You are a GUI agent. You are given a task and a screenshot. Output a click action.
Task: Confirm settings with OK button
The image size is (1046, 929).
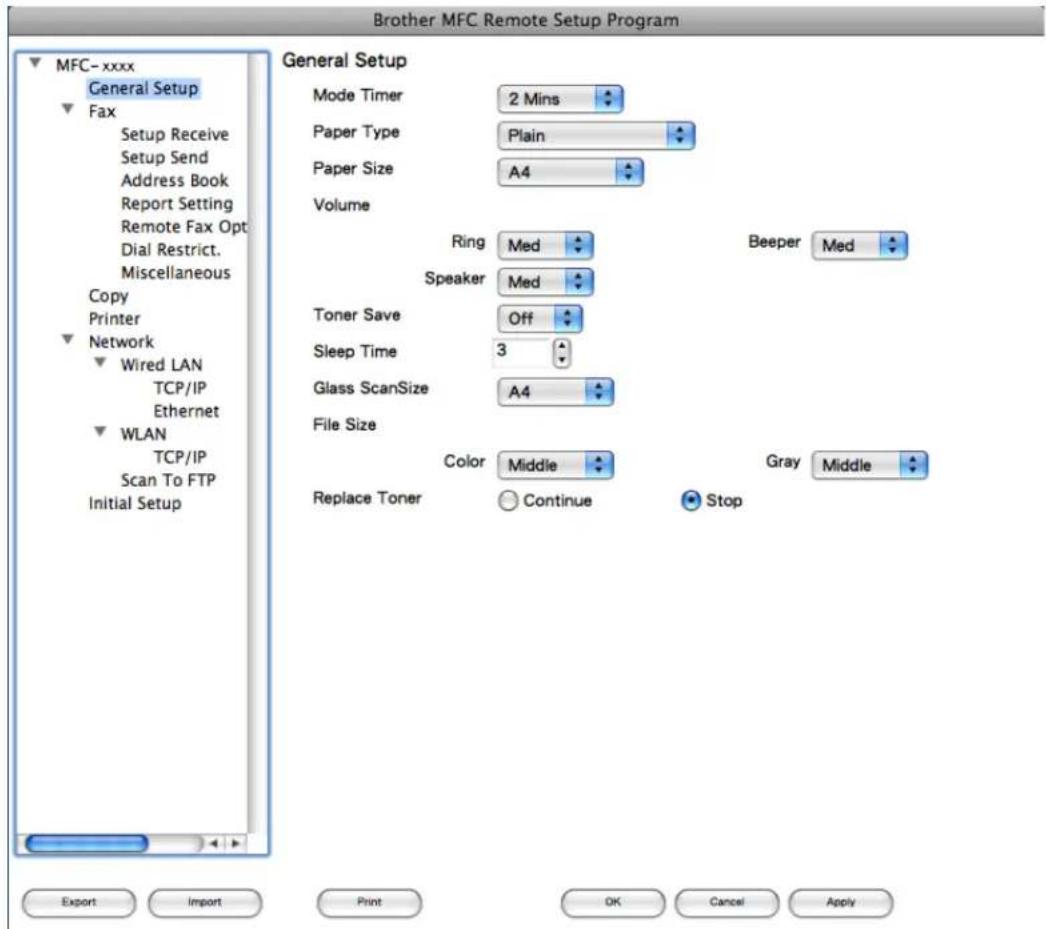pyautogui.click(x=613, y=903)
